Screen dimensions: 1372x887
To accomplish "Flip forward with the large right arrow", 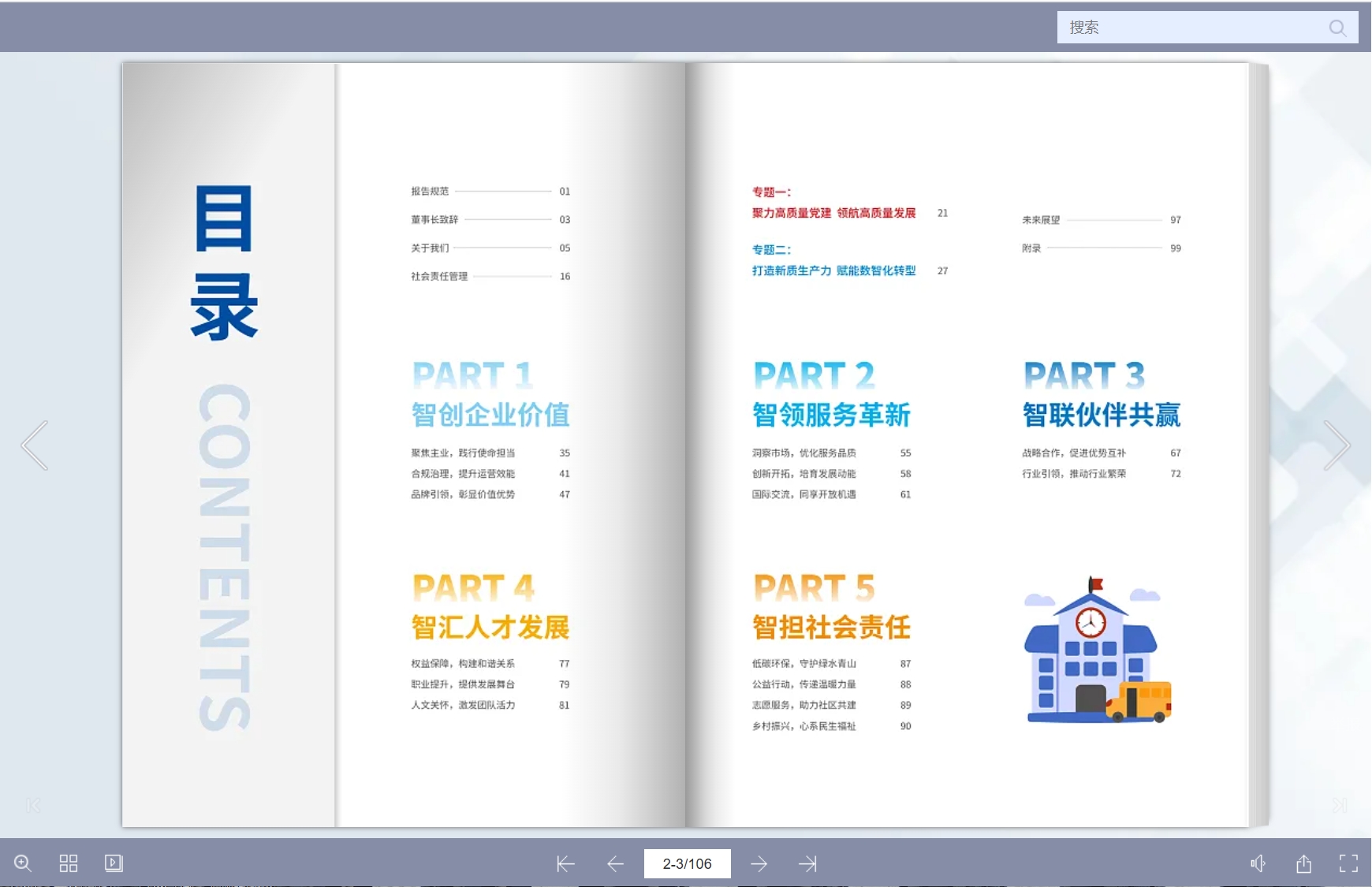I will (x=1336, y=445).
